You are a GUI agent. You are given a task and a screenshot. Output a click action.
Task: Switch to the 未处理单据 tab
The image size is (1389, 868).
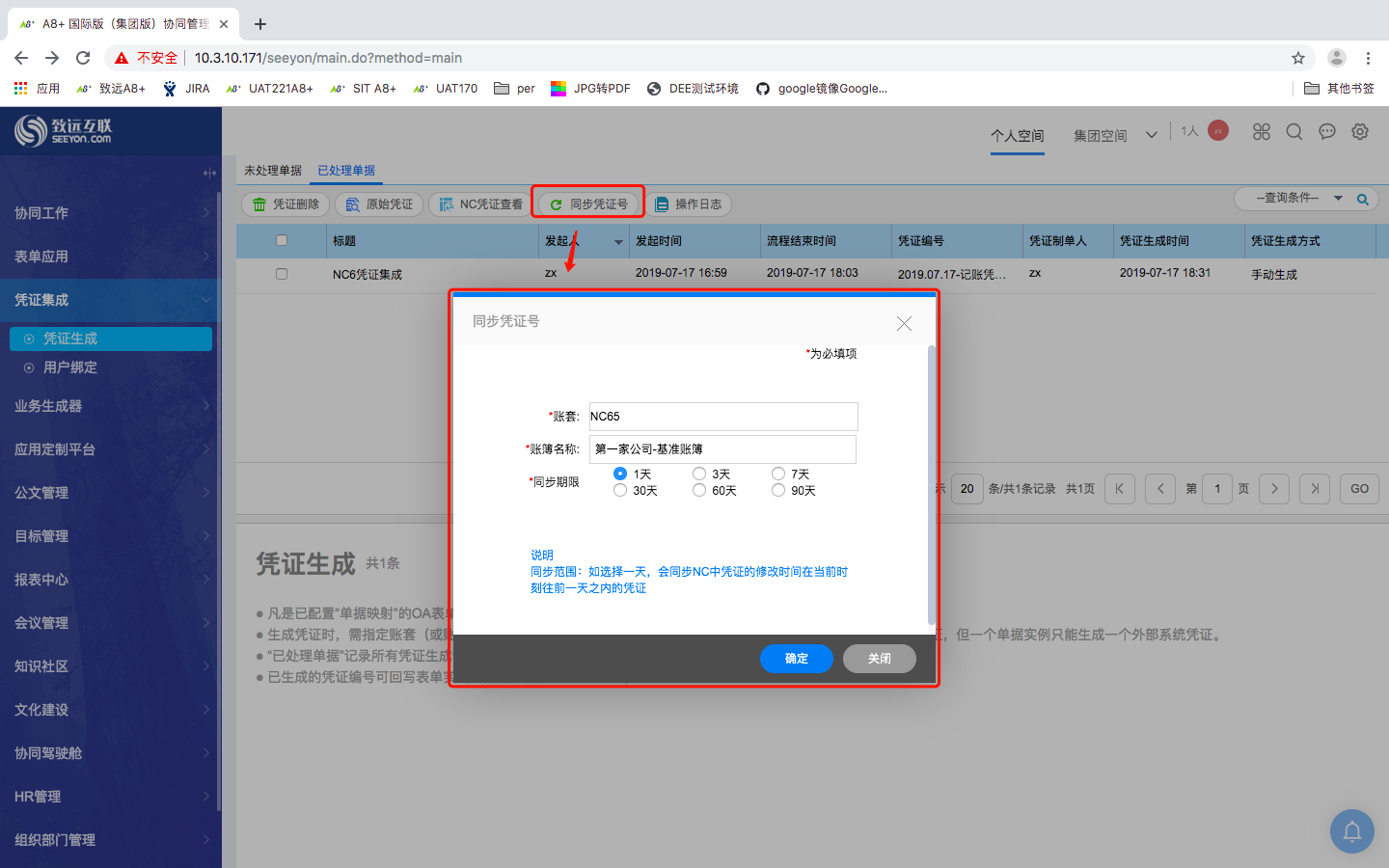coord(273,171)
